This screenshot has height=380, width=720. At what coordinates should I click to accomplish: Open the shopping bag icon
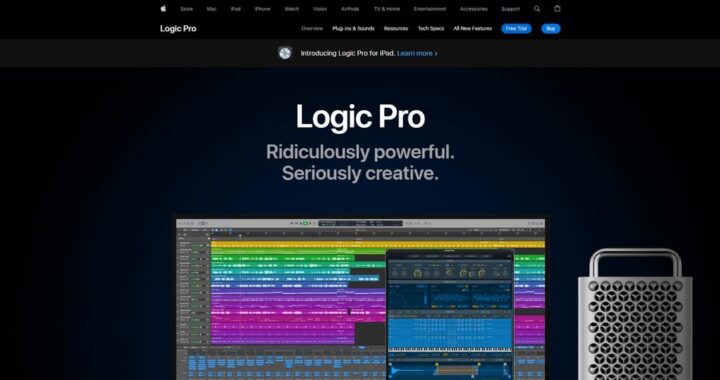(557, 8)
